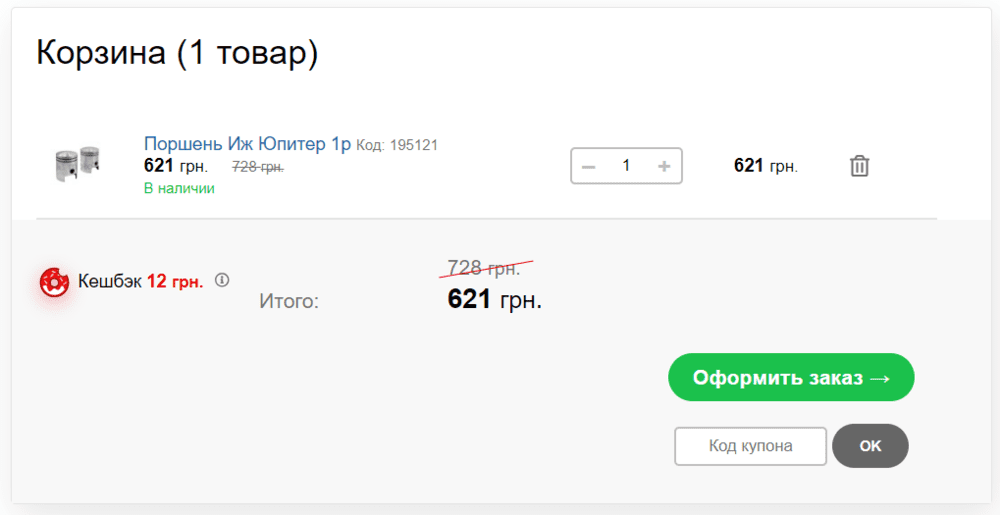Image resolution: width=1000 pixels, height=515 pixels.
Task: Open the piston product thumbnail
Action: coord(77,165)
